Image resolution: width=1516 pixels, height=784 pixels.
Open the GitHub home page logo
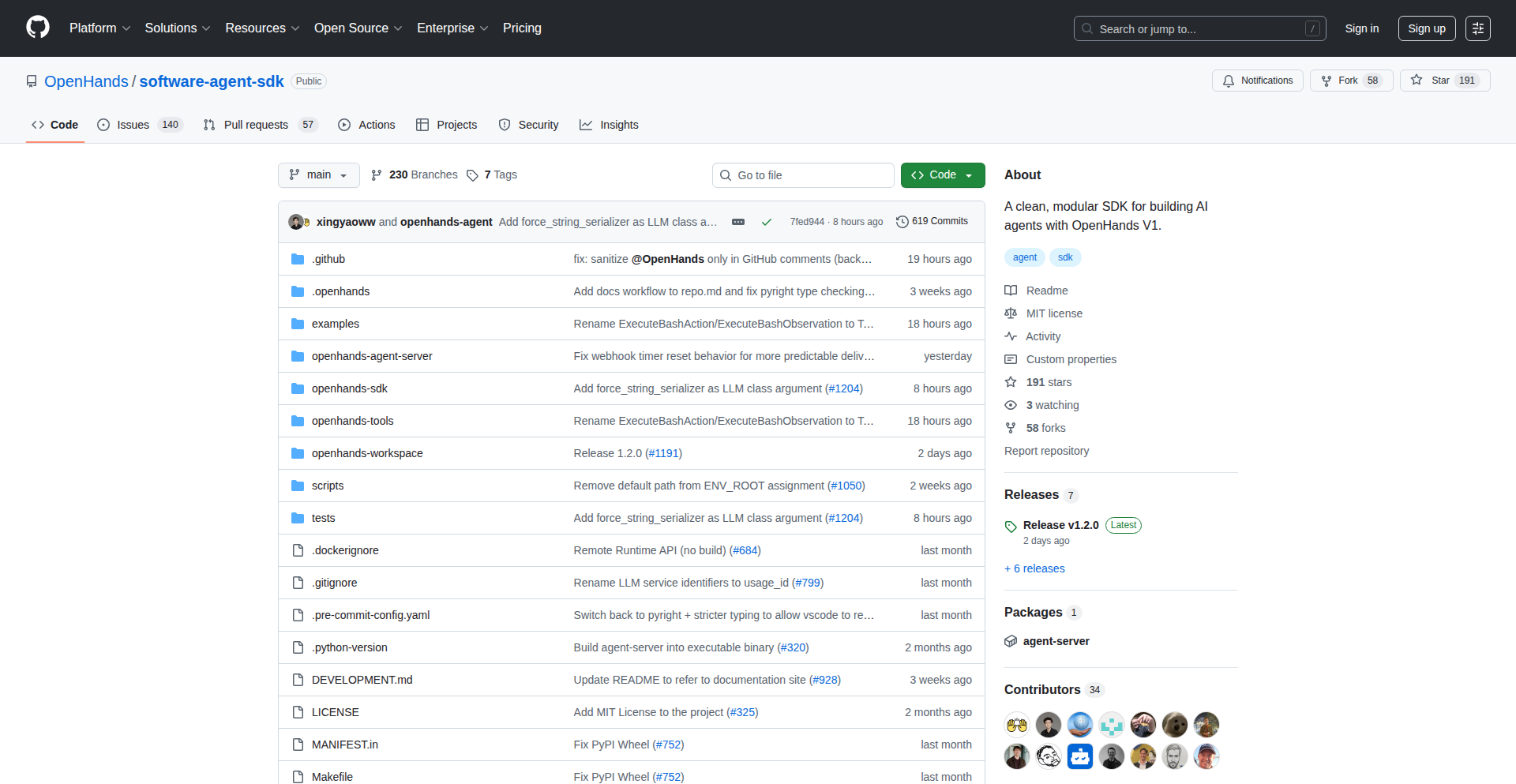36,28
